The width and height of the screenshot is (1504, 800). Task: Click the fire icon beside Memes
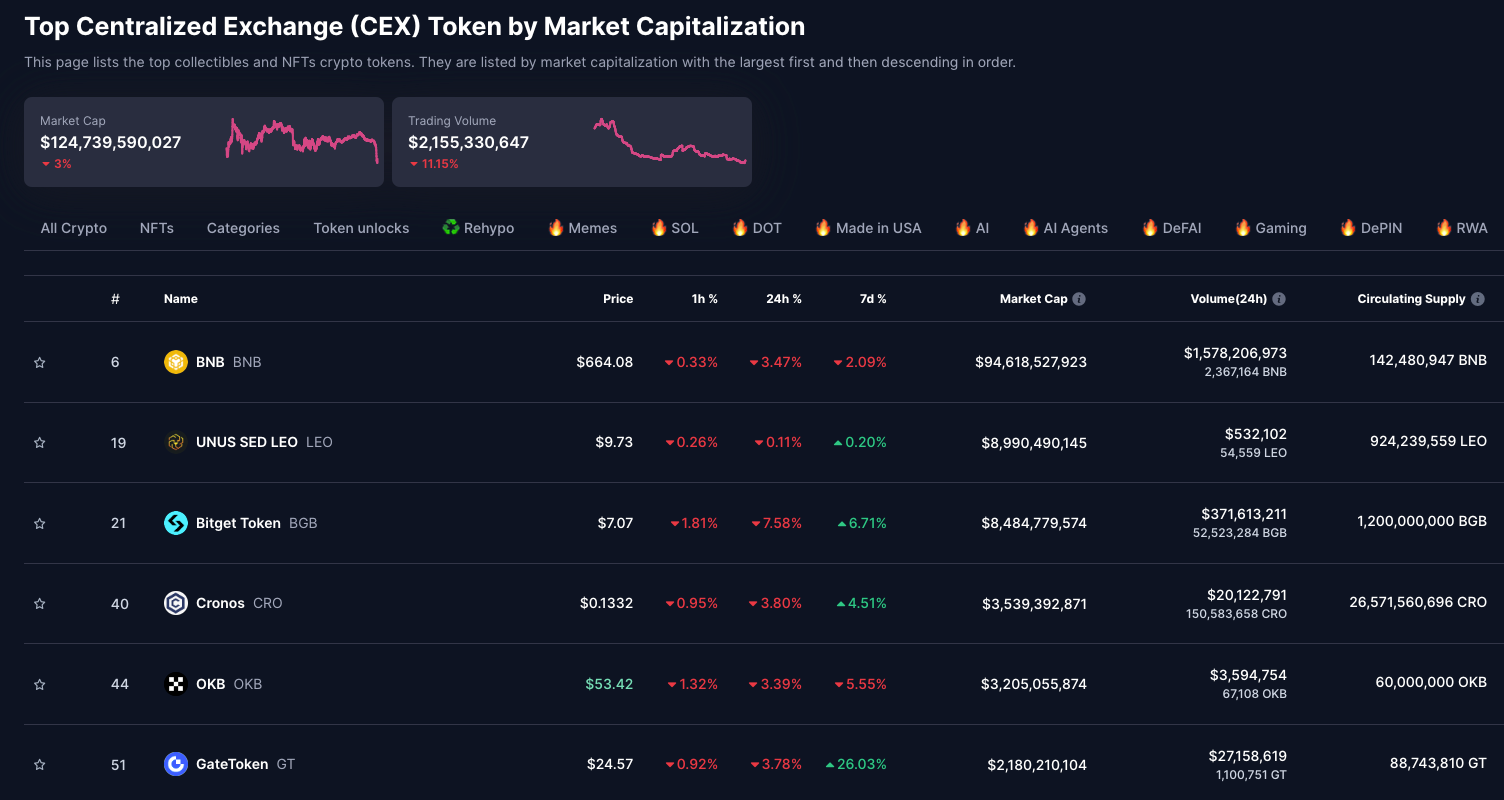pyautogui.click(x=556, y=228)
